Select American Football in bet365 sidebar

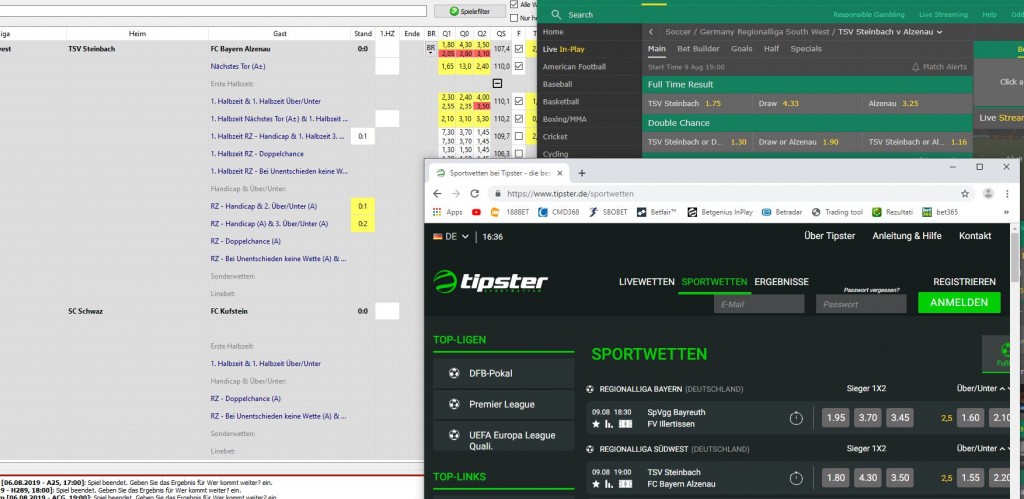(574, 67)
